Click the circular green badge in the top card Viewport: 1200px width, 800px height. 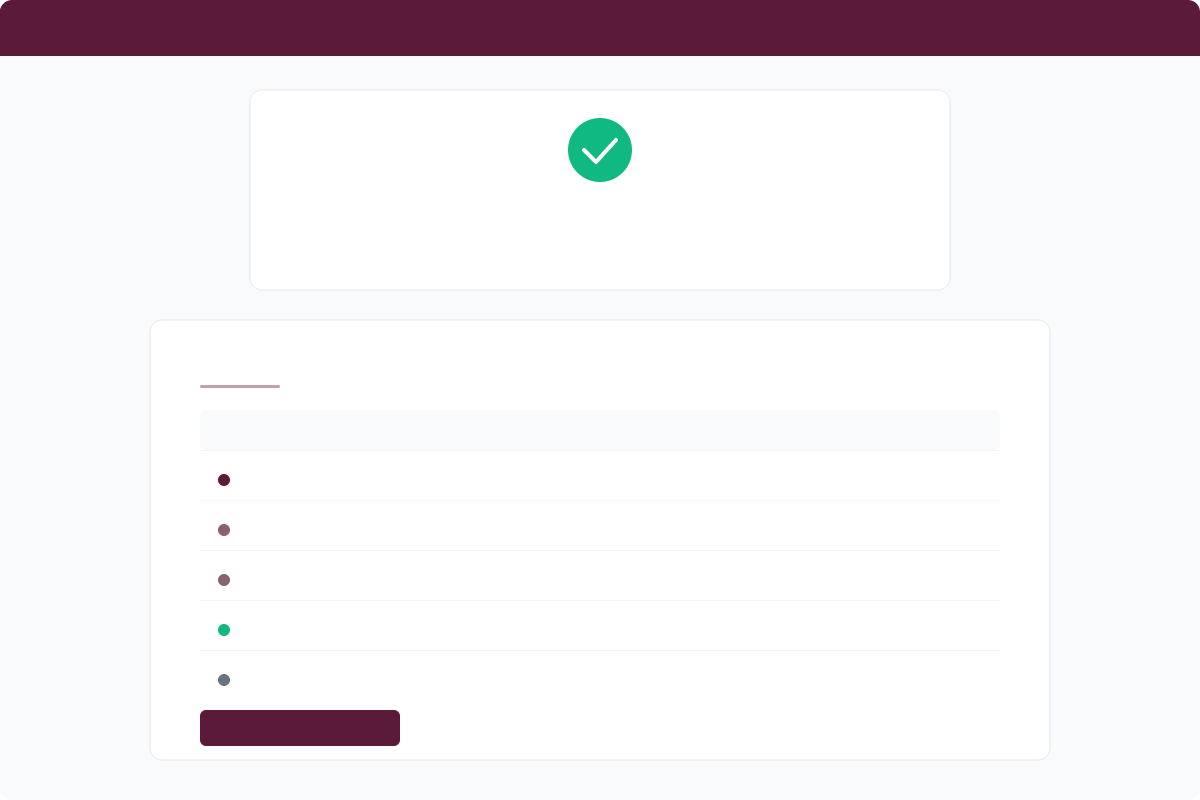(600, 149)
